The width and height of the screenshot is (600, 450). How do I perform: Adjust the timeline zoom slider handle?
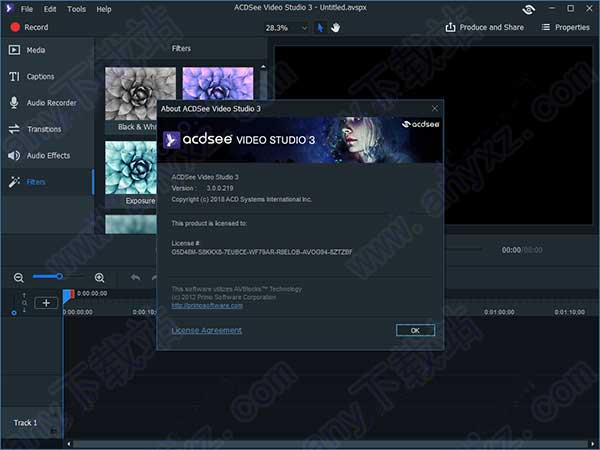click(x=59, y=276)
